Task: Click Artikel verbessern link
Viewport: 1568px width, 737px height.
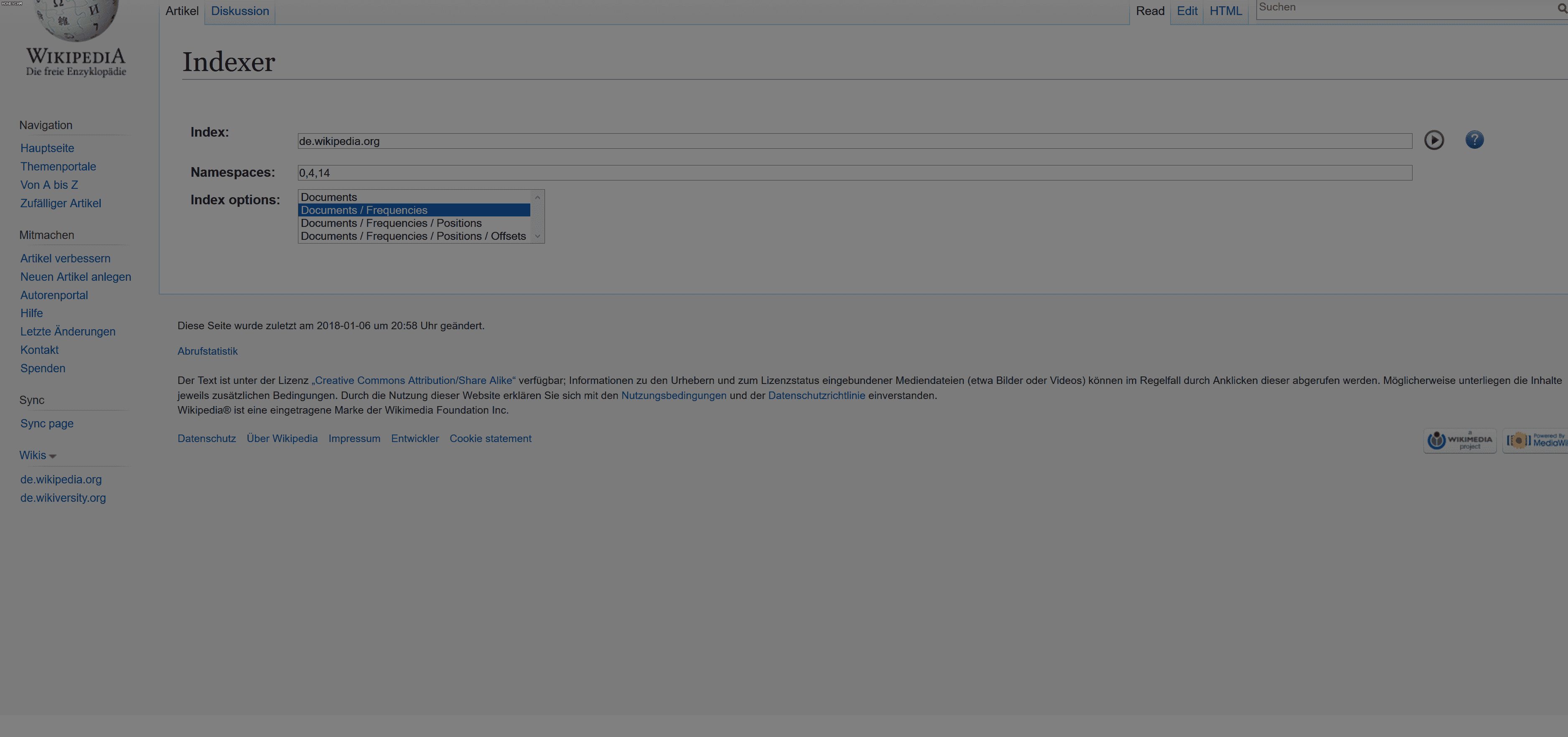Action: pyautogui.click(x=65, y=259)
